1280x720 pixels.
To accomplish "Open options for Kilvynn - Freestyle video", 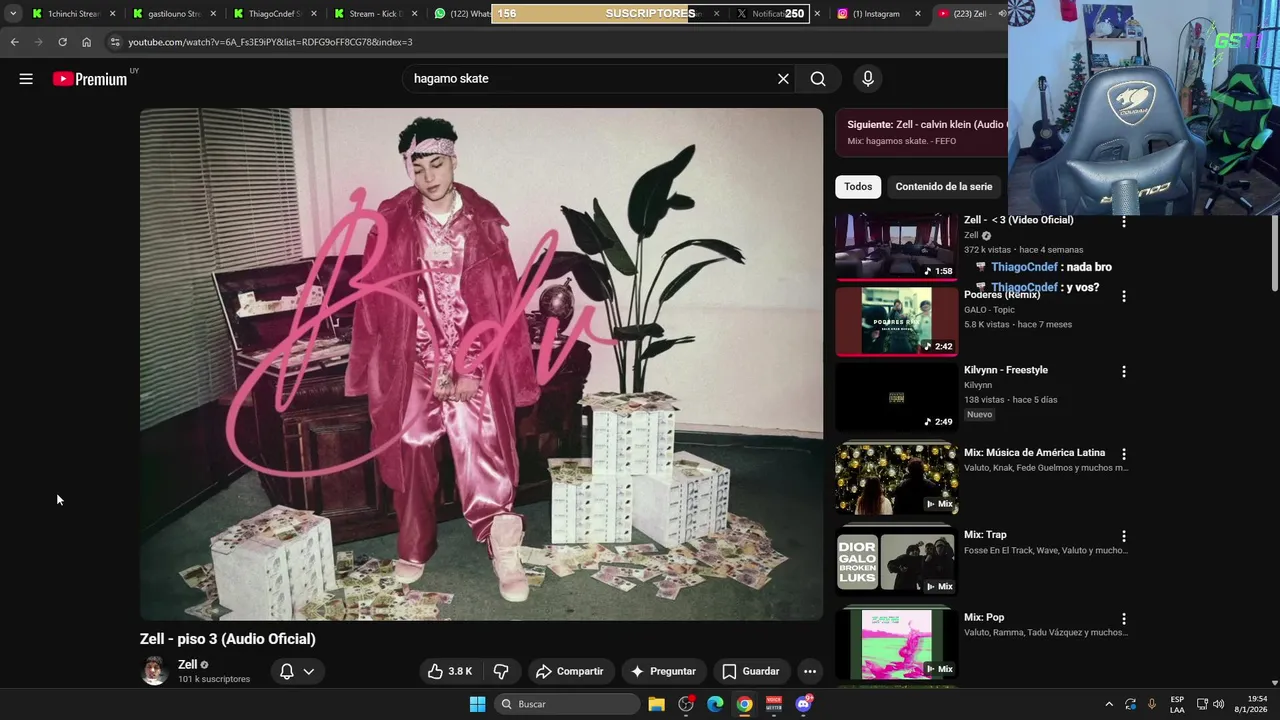I will (1124, 371).
